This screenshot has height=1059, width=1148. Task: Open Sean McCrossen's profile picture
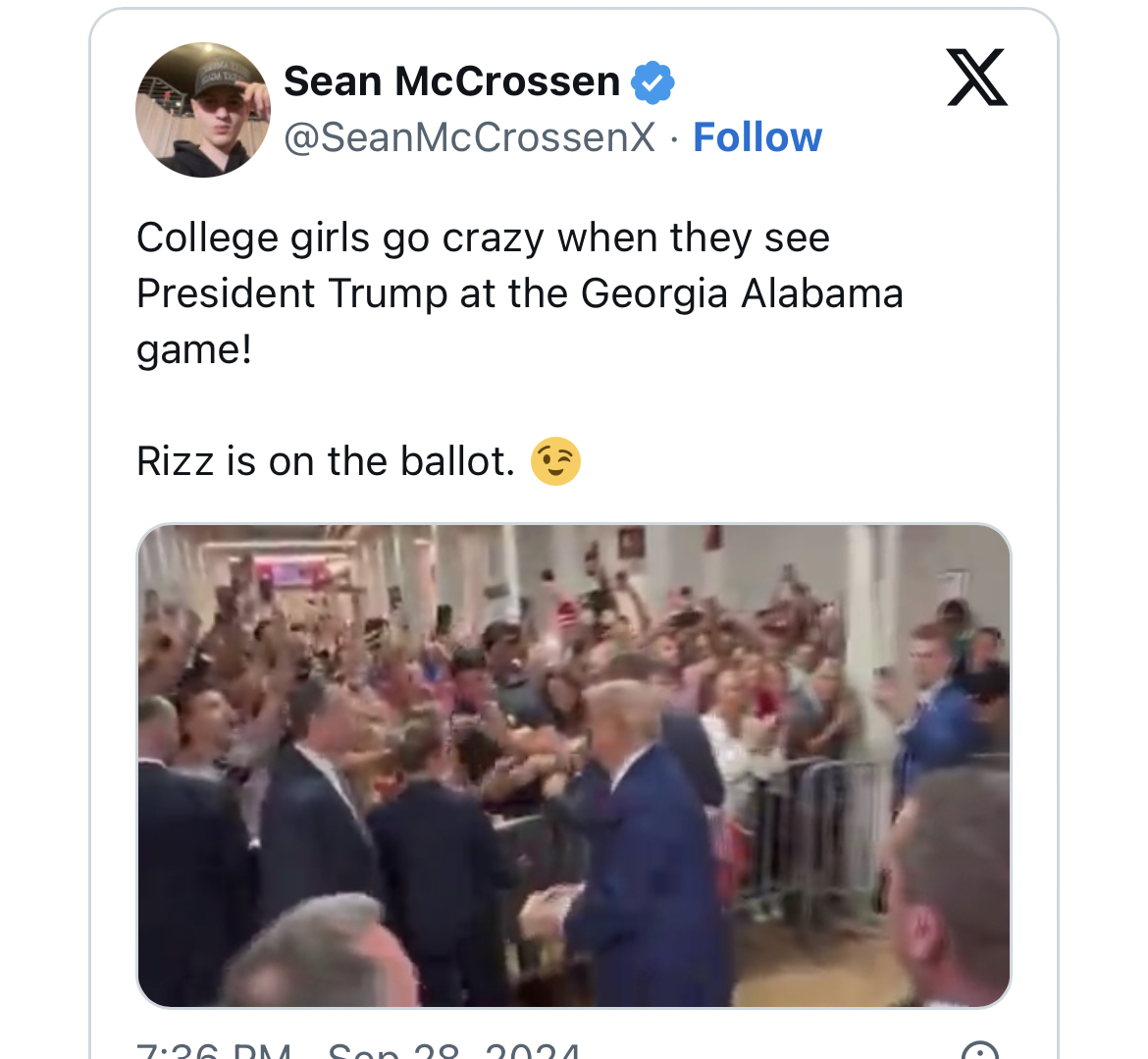point(202,110)
